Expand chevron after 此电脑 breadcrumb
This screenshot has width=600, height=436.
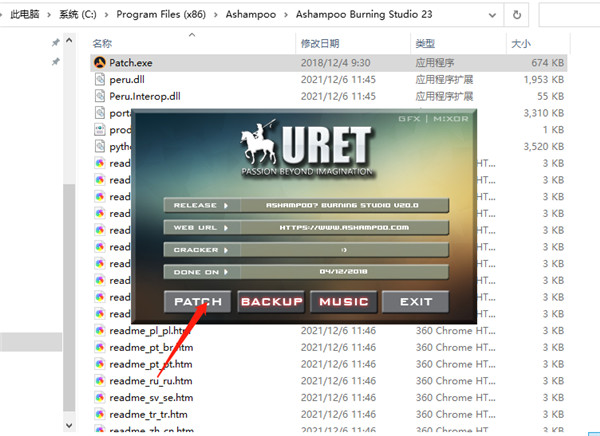coord(49,15)
